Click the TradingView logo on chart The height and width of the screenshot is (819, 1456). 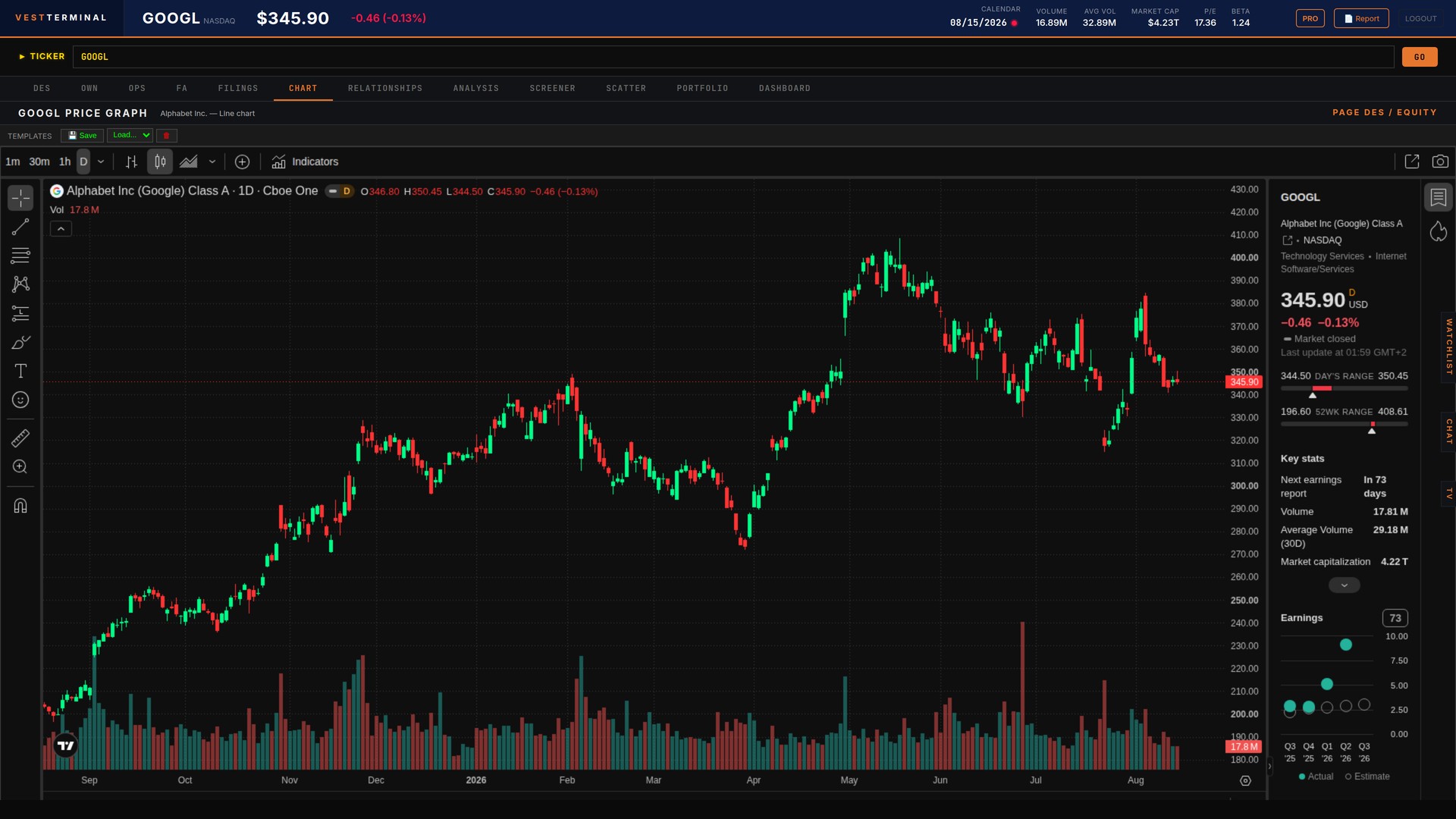pos(66,745)
